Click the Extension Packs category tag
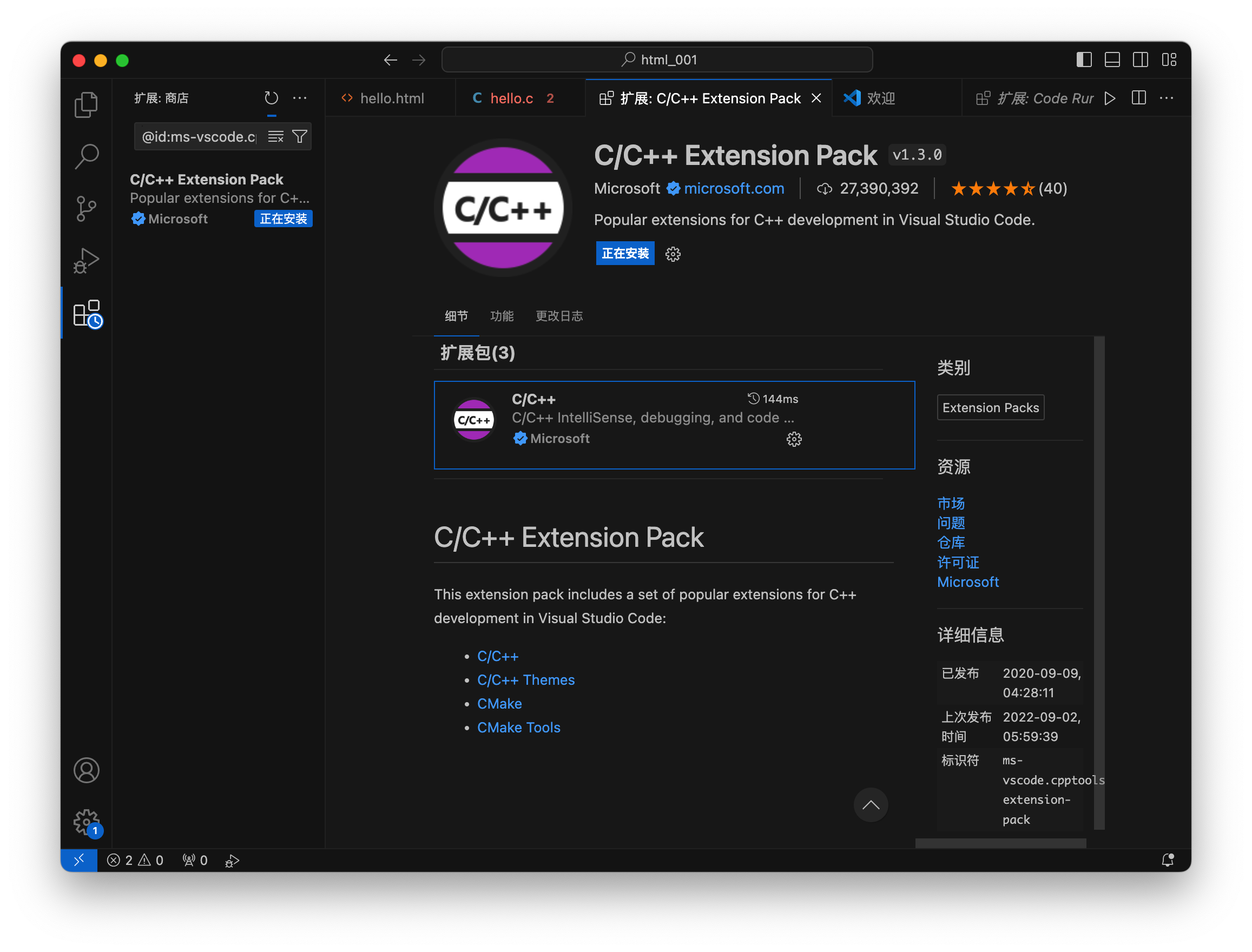Image resolution: width=1252 pixels, height=952 pixels. pyautogui.click(x=990, y=407)
